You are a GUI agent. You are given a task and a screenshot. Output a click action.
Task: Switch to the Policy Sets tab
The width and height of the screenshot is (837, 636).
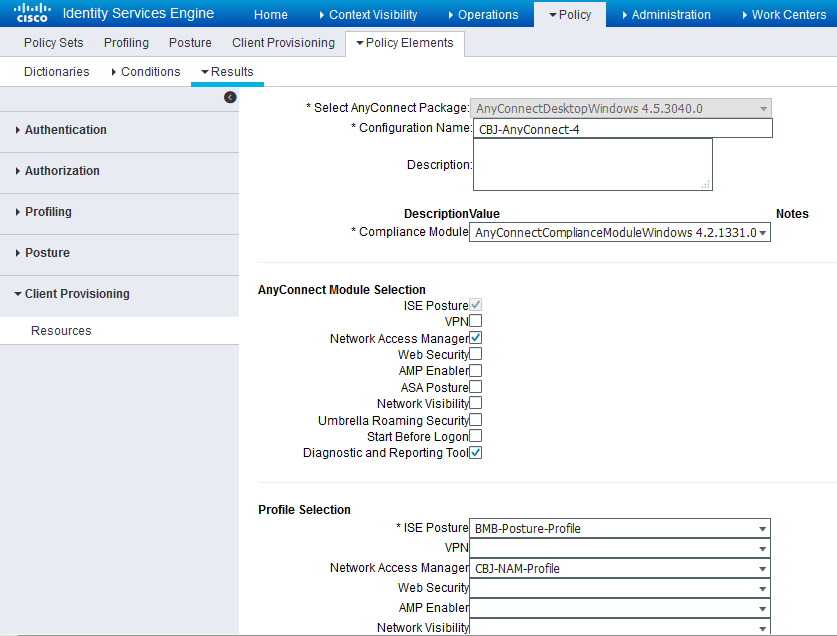[x=53, y=43]
